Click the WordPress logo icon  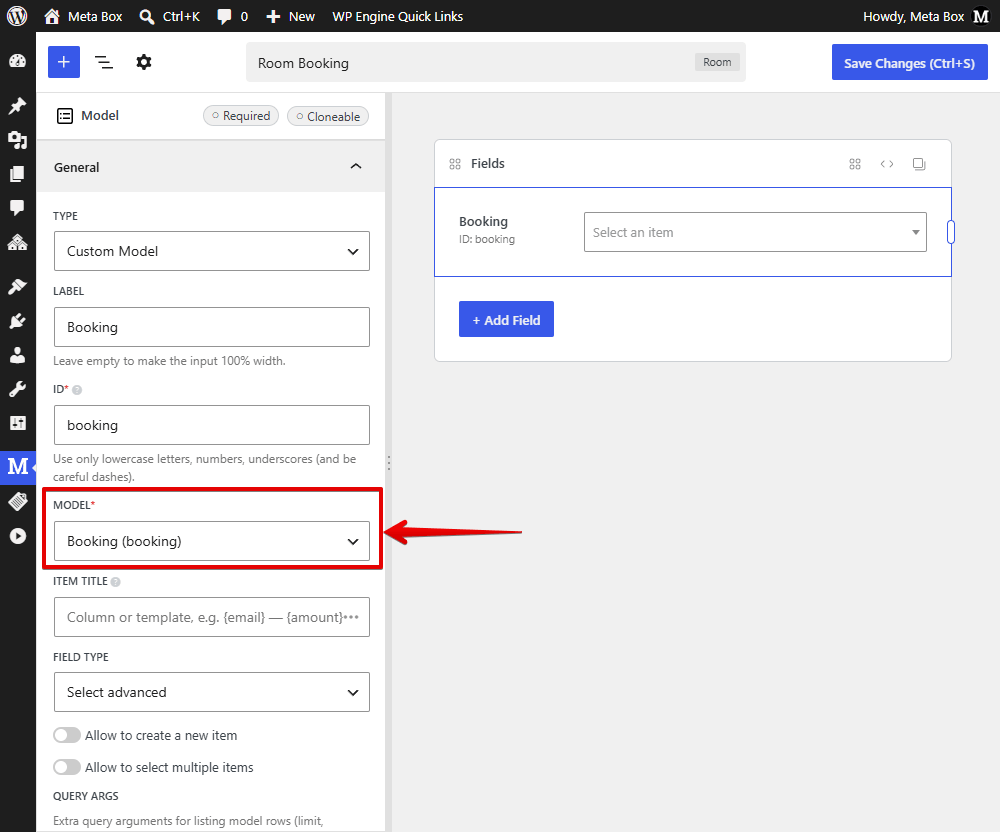click(17, 16)
